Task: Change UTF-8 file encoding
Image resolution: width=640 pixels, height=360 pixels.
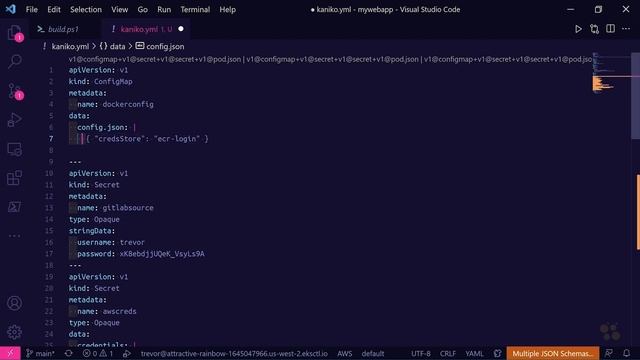Action: pyautogui.click(x=420, y=353)
